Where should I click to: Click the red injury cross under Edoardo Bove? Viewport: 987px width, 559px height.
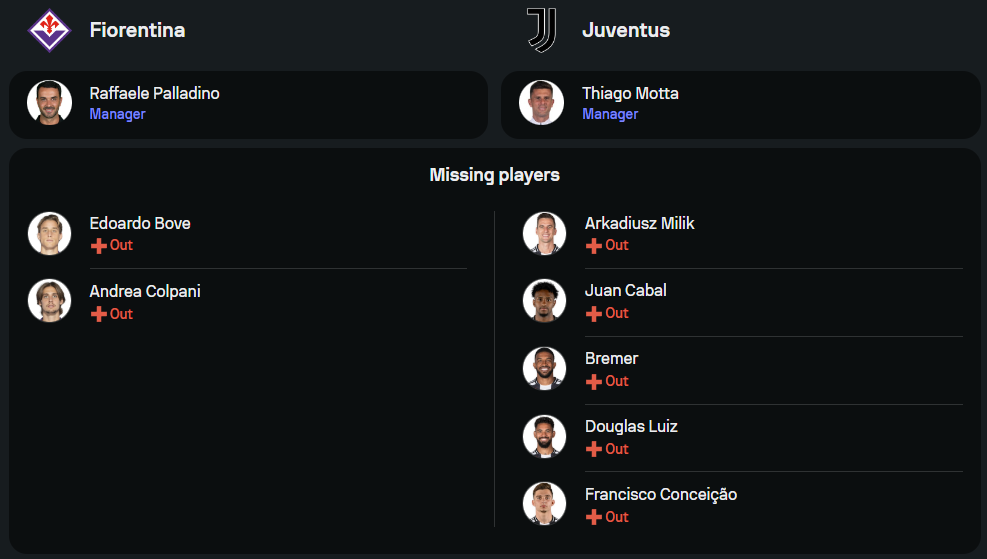[99, 246]
